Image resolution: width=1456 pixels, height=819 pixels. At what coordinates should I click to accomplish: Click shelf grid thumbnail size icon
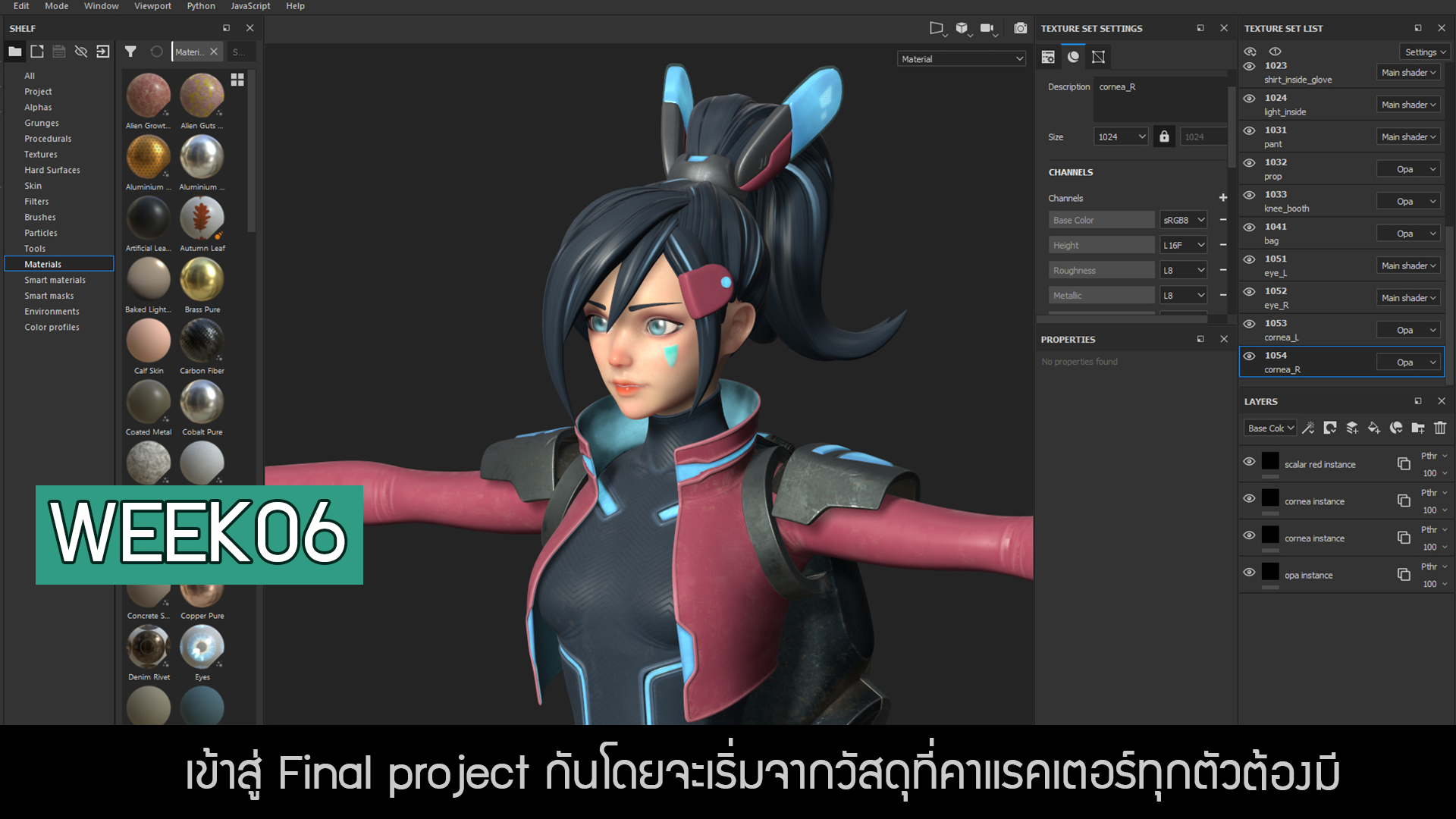point(237,80)
